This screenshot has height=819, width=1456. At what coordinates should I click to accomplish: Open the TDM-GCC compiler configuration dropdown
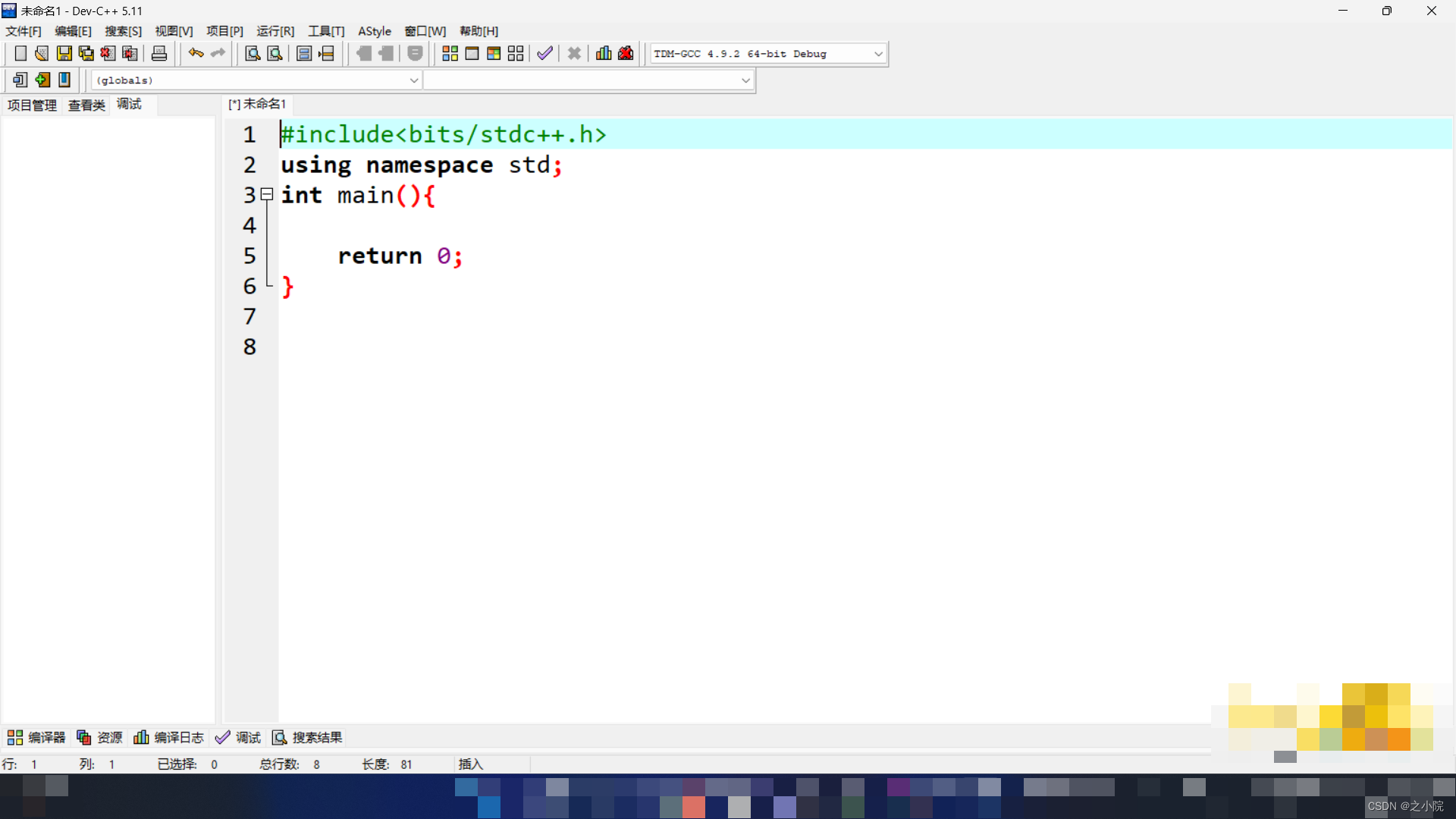tap(877, 53)
